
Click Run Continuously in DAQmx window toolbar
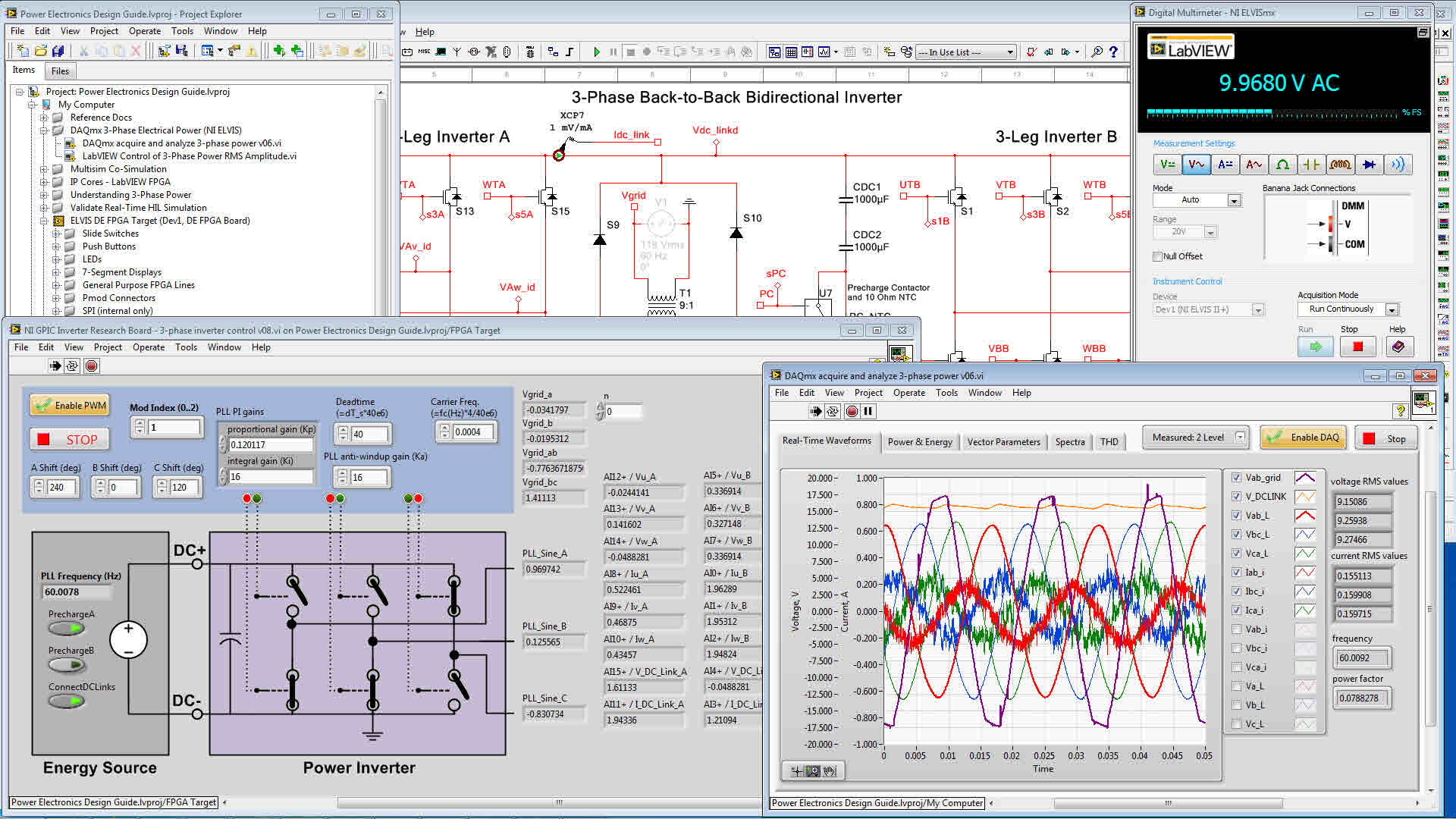(x=833, y=411)
